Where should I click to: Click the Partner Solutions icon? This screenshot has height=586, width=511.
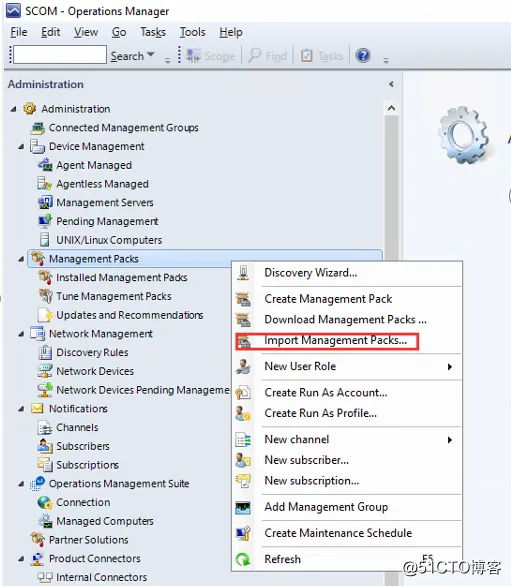37,539
